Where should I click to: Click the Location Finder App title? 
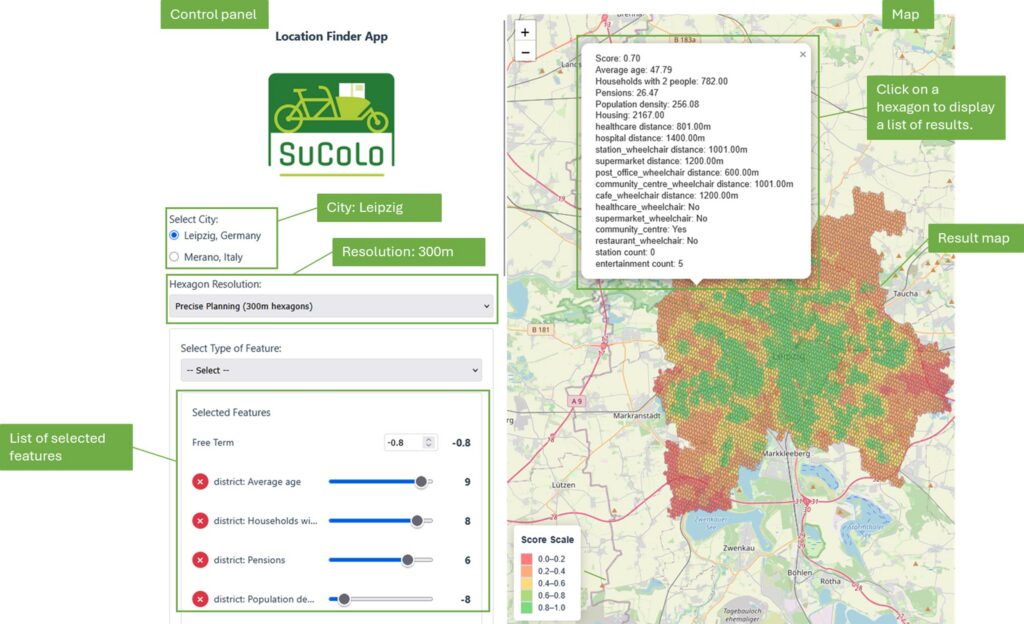click(x=331, y=36)
